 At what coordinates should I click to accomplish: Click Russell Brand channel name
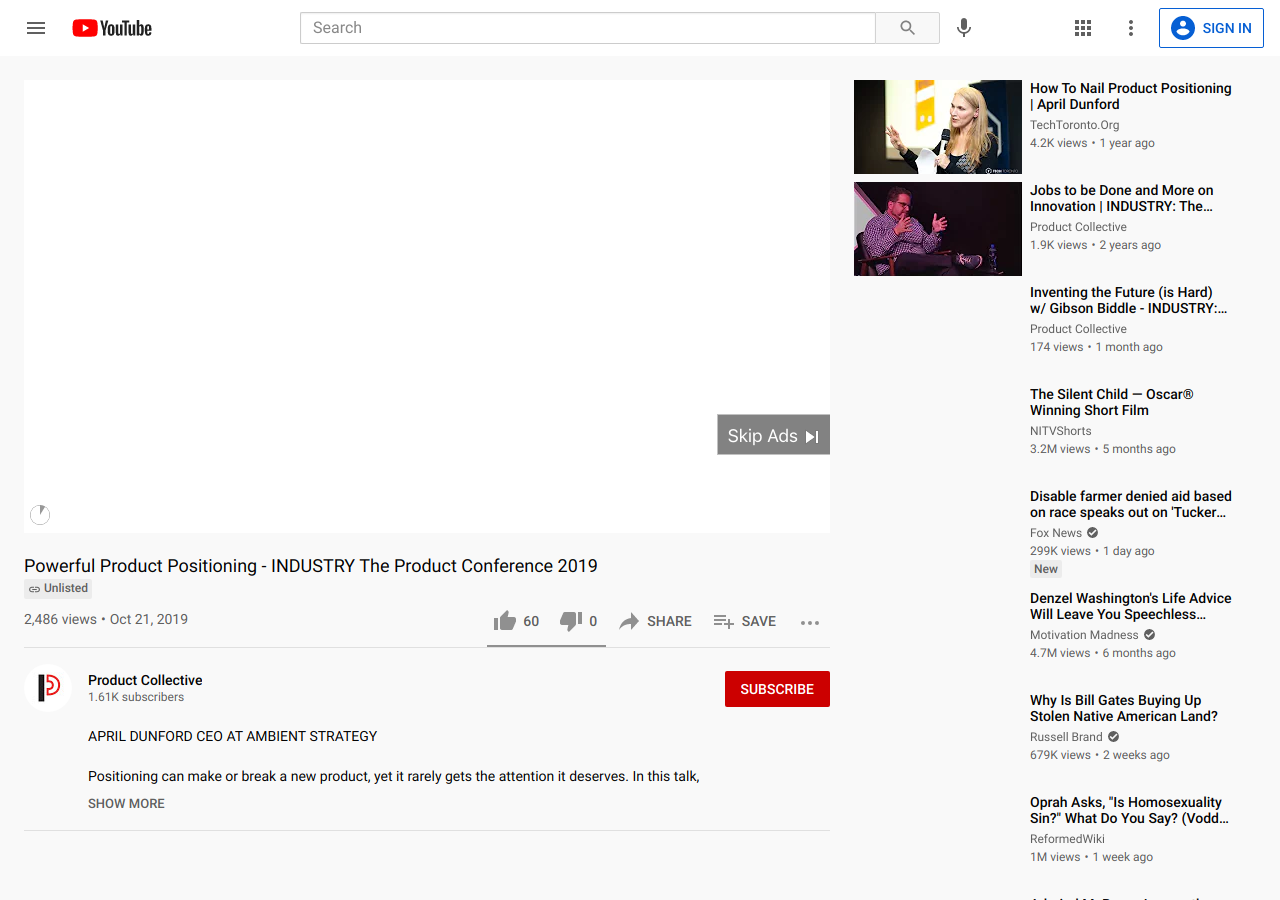1066,737
